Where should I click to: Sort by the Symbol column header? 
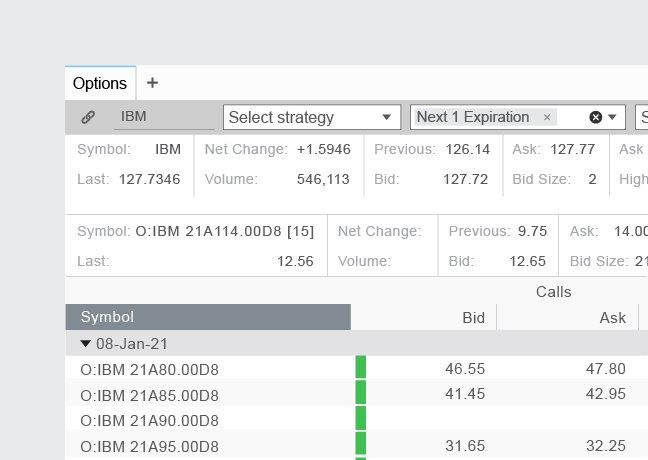pyautogui.click(x=208, y=317)
